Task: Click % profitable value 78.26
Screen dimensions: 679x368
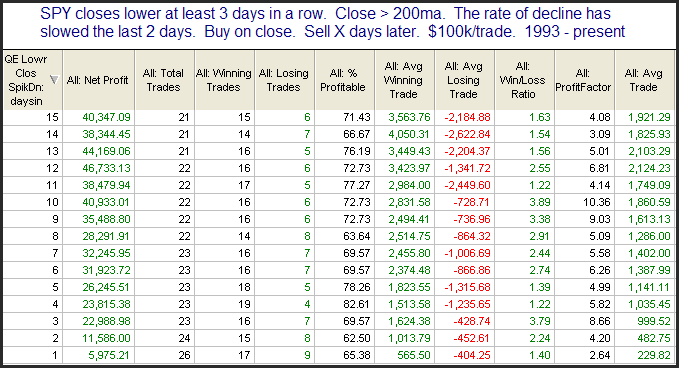Action: tap(357, 287)
